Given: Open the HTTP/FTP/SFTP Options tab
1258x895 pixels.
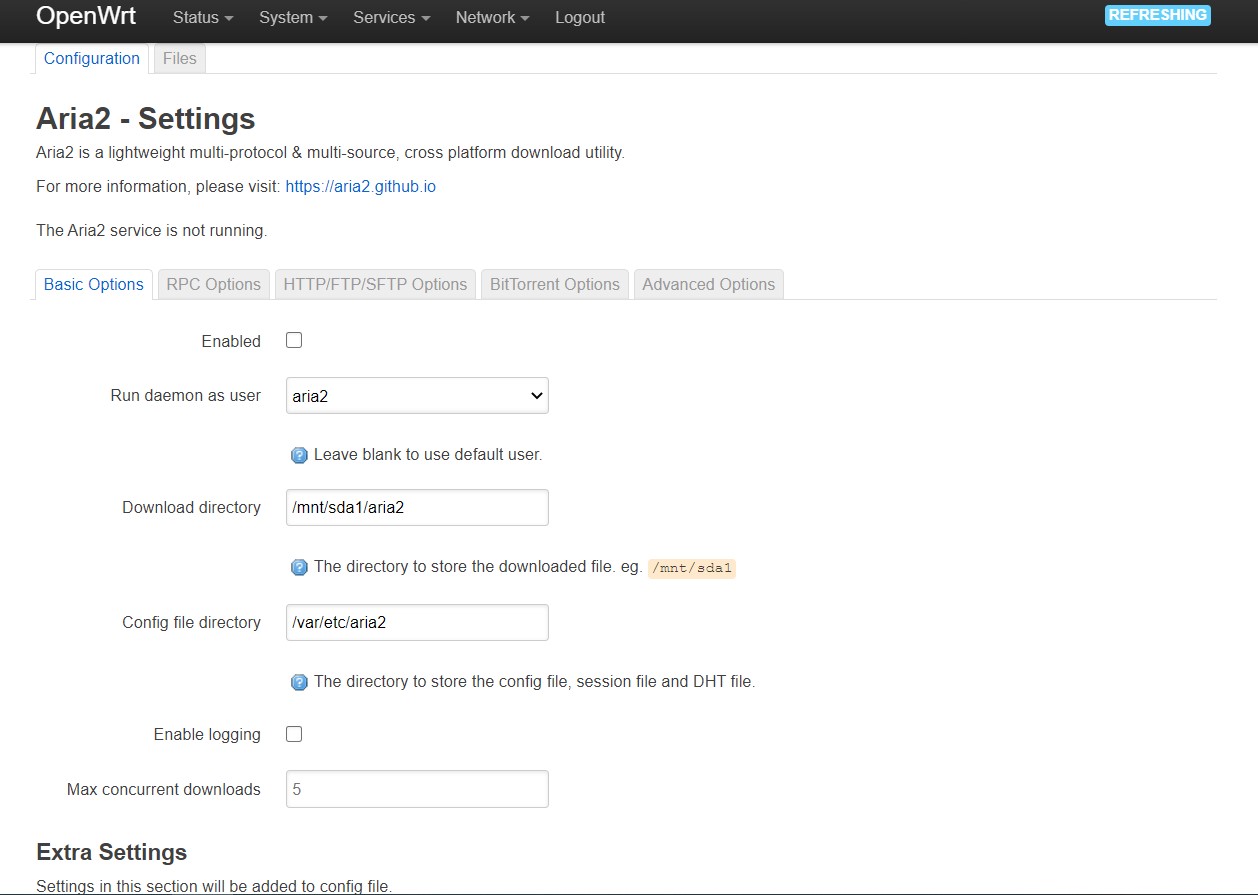Looking at the screenshot, I should coord(375,284).
